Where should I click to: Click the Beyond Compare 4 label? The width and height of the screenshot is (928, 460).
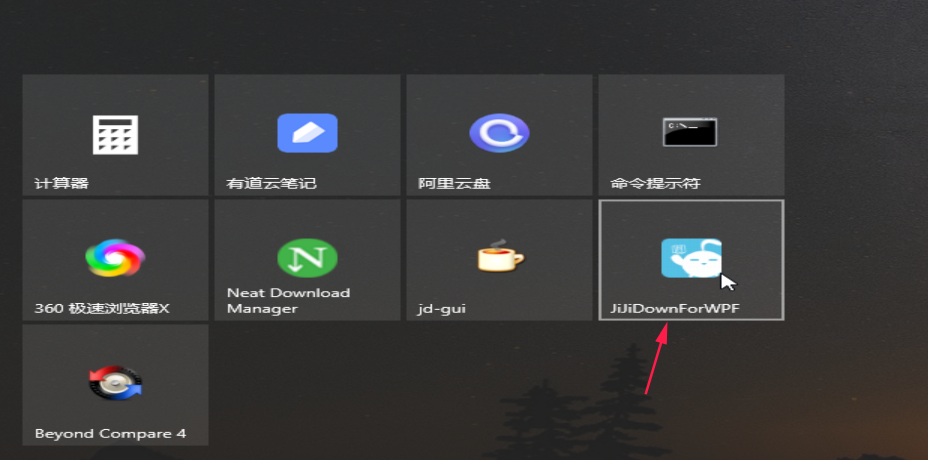point(110,433)
